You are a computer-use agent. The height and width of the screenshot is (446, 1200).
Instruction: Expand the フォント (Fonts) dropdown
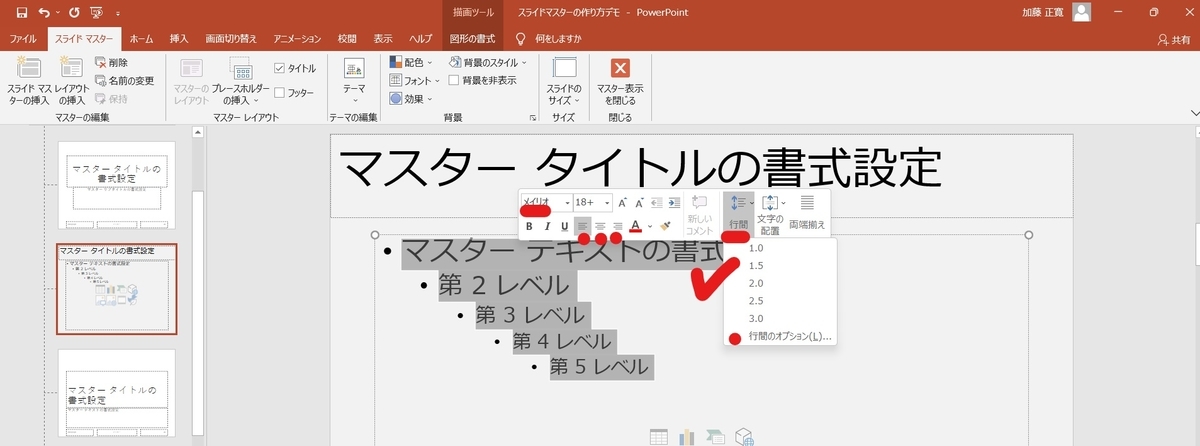point(416,80)
